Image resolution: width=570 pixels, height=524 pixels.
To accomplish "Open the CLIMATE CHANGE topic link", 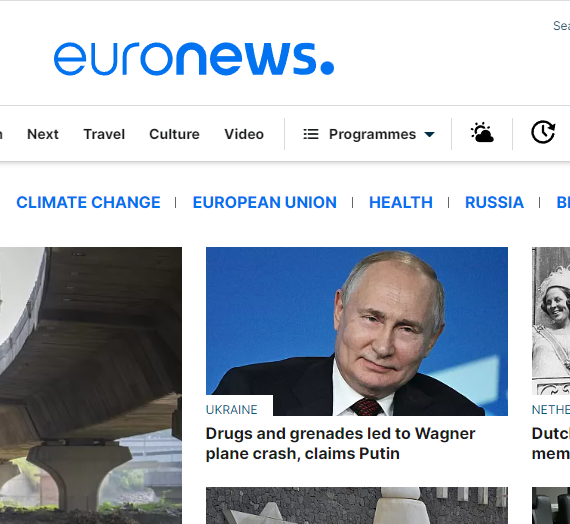I will point(88,203).
